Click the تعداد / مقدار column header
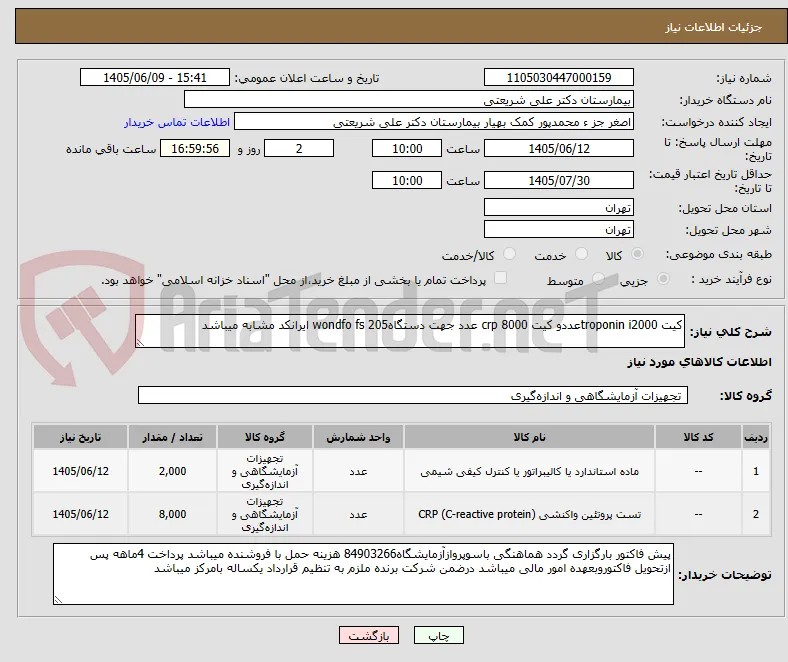 (172, 437)
